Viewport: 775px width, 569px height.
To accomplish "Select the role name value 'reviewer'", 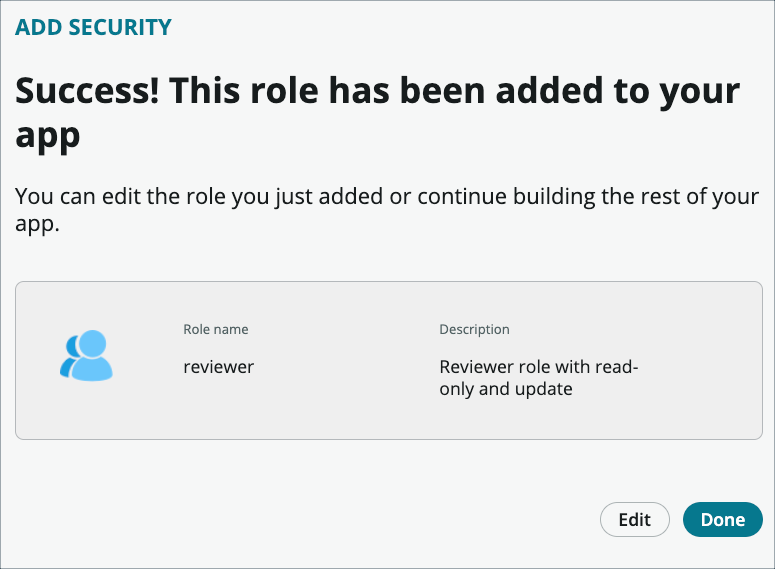I will (218, 367).
